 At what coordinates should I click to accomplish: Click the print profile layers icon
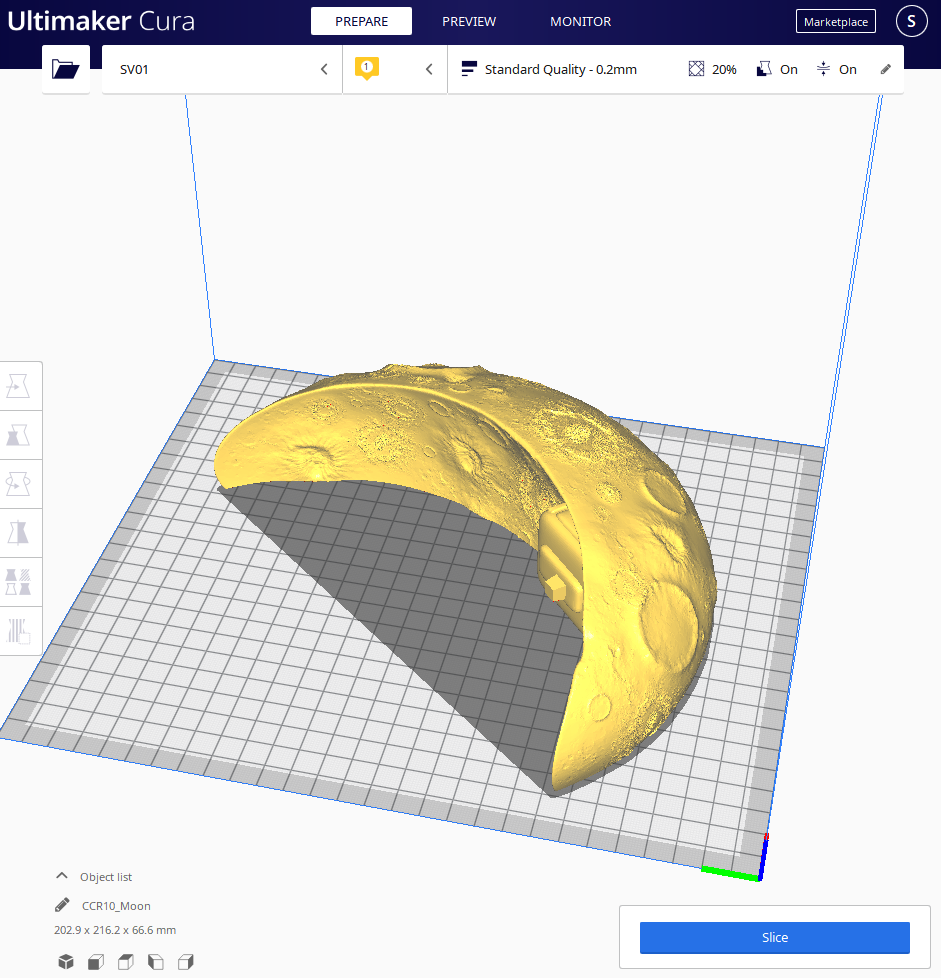469,69
